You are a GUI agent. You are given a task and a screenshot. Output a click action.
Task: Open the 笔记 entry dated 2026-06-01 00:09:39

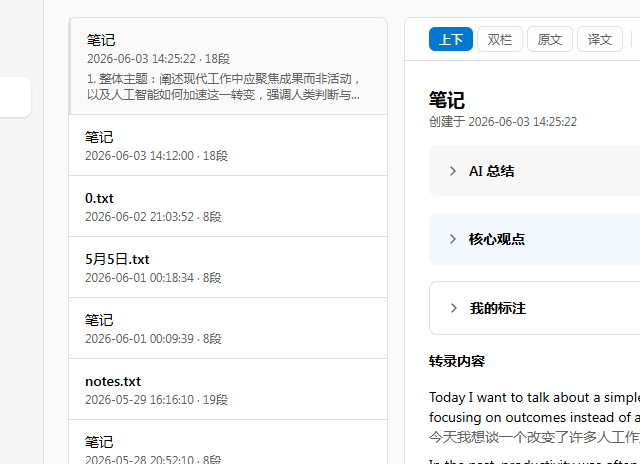click(228, 328)
